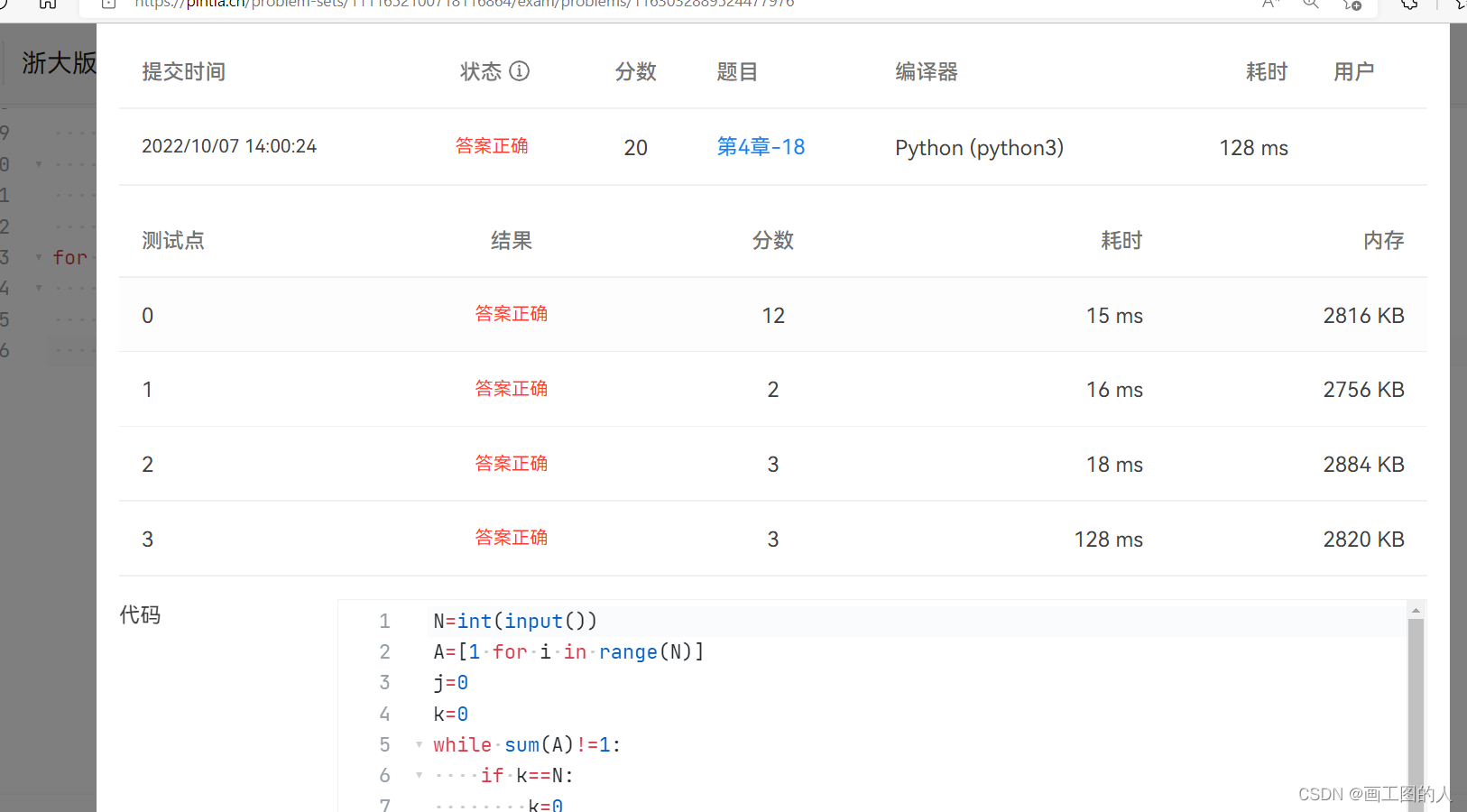The height and width of the screenshot is (812, 1467).
Task: Click the code scrollbar up arrow
Action: (x=1416, y=611)
